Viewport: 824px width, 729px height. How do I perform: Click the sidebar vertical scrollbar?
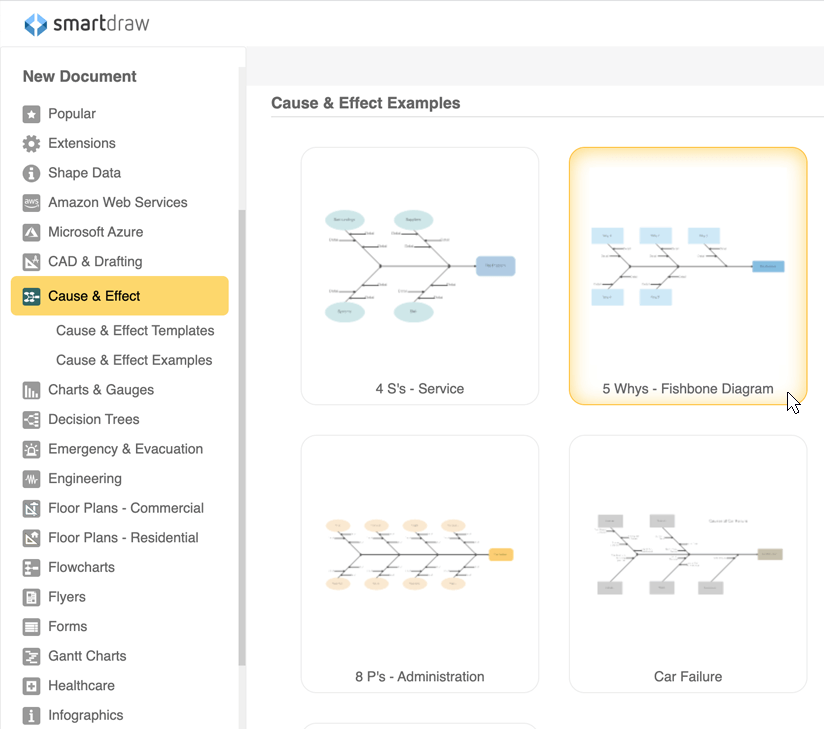(242, 437)
